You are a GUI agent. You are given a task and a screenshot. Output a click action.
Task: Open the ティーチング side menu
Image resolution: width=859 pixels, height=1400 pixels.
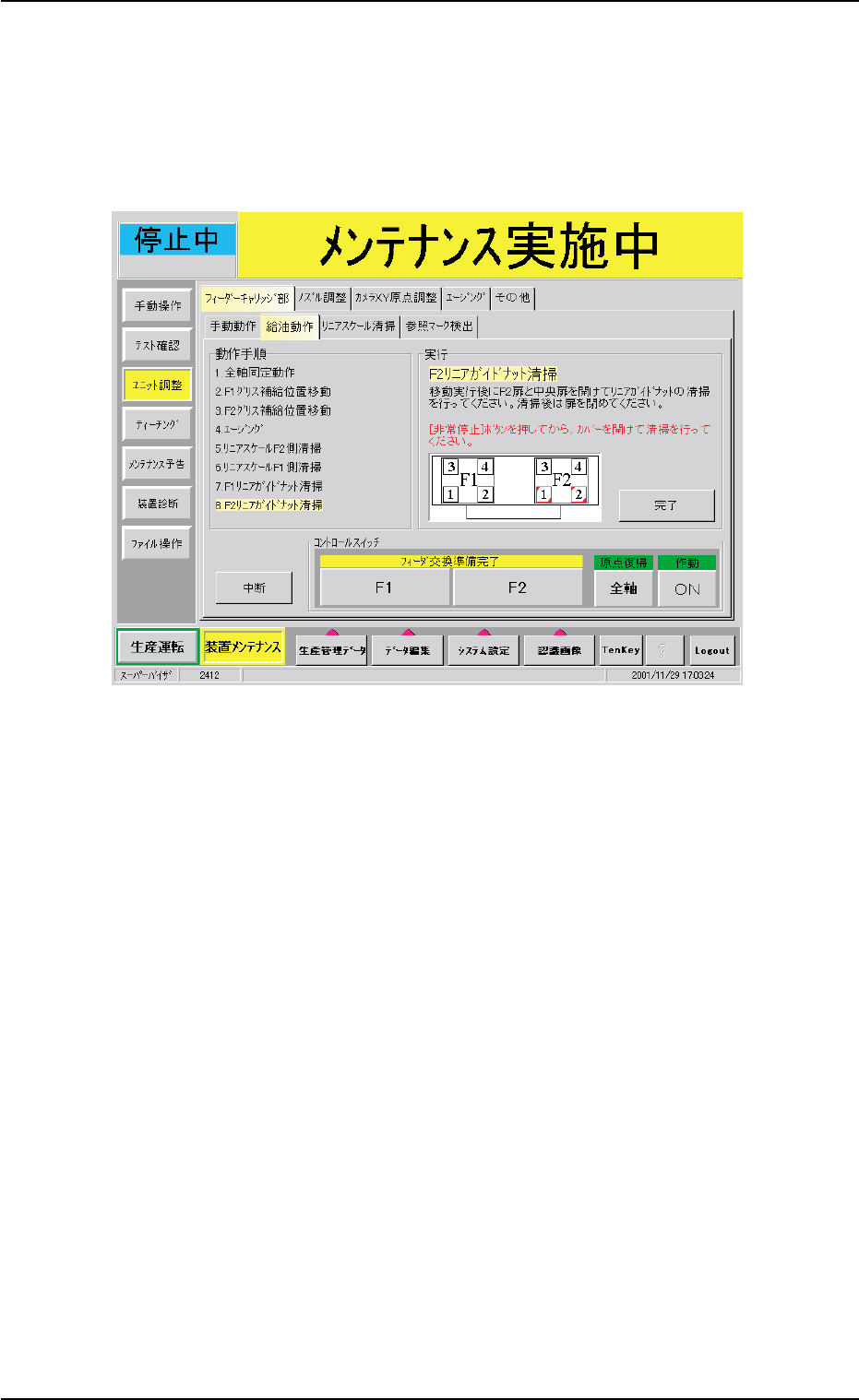pyautogui.click(x=157, y=424)
